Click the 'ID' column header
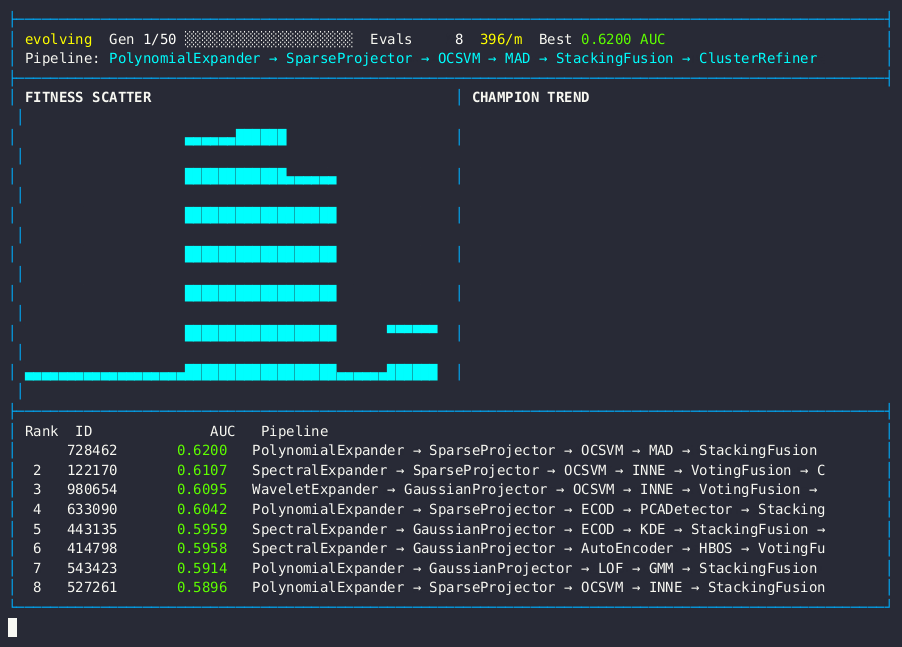The width and height of the screenshot is (902, 647). click(83, 431)
